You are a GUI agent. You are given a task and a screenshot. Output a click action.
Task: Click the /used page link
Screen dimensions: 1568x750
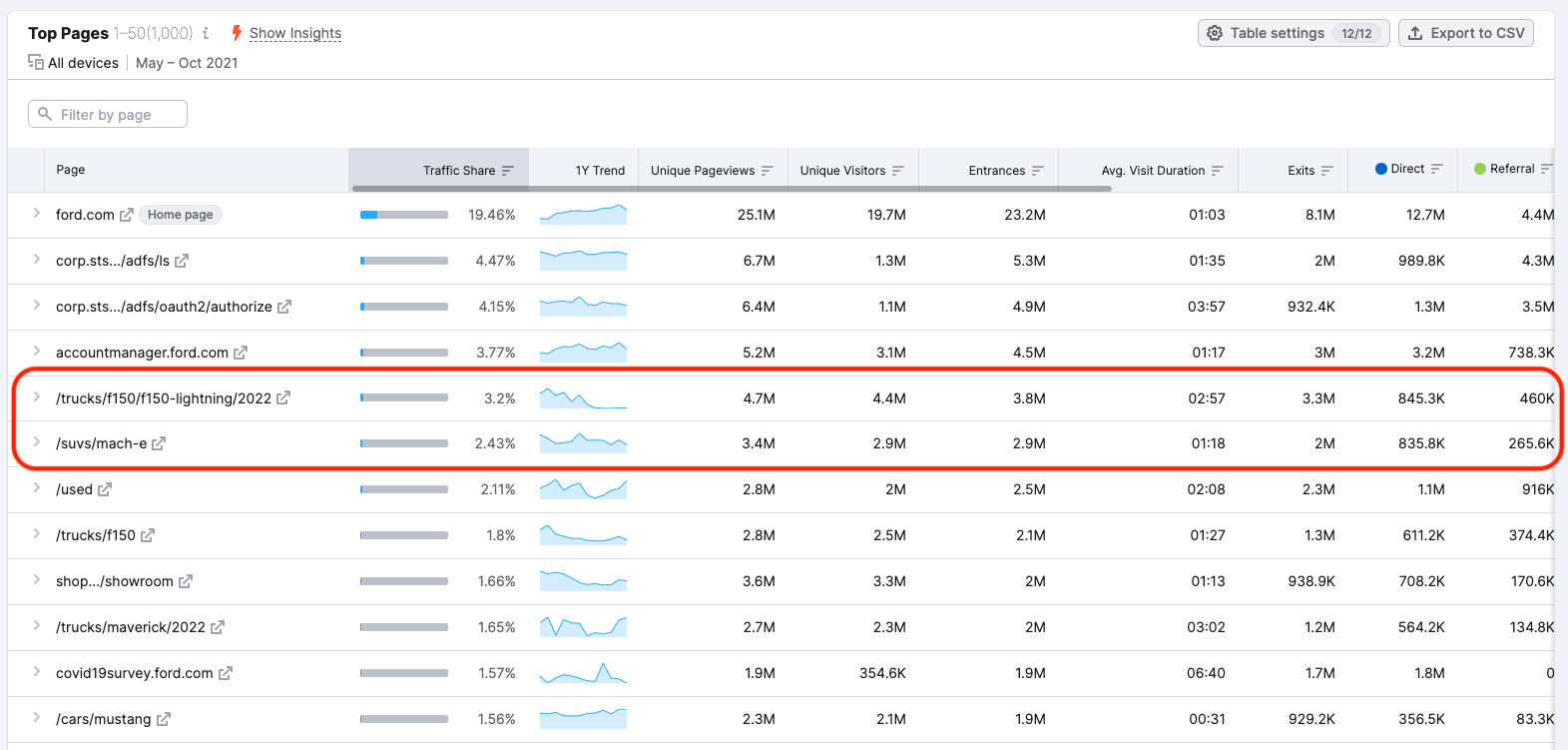click(x=74, y=489)
